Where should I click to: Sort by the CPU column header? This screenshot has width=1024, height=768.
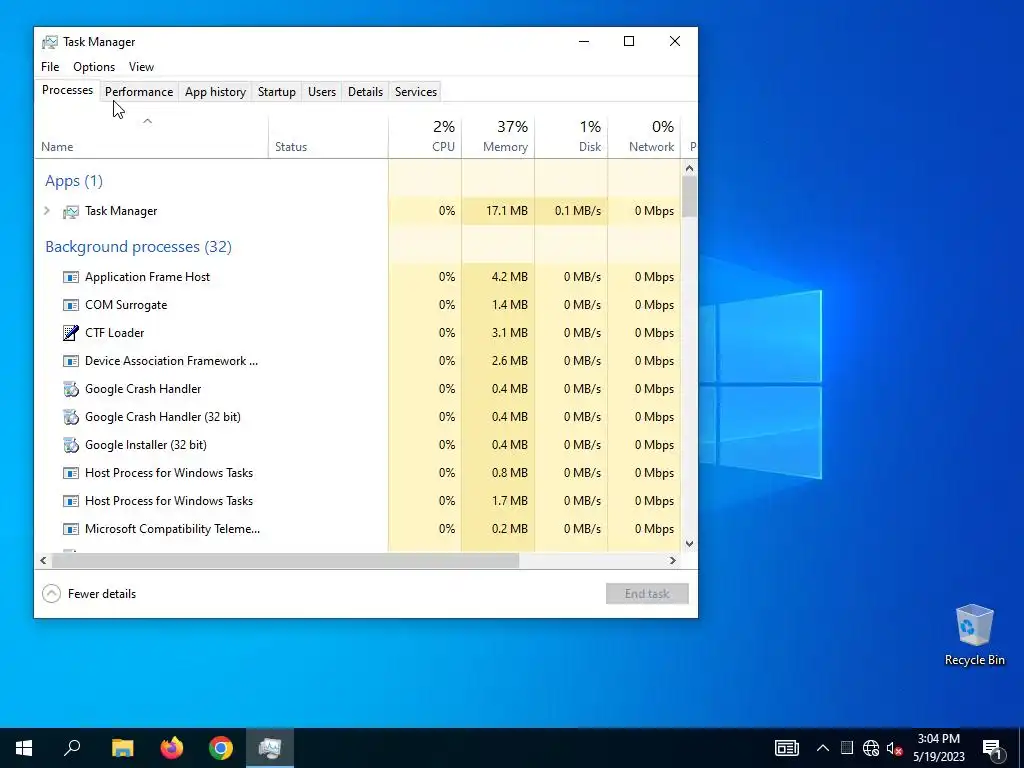point(425,137)
